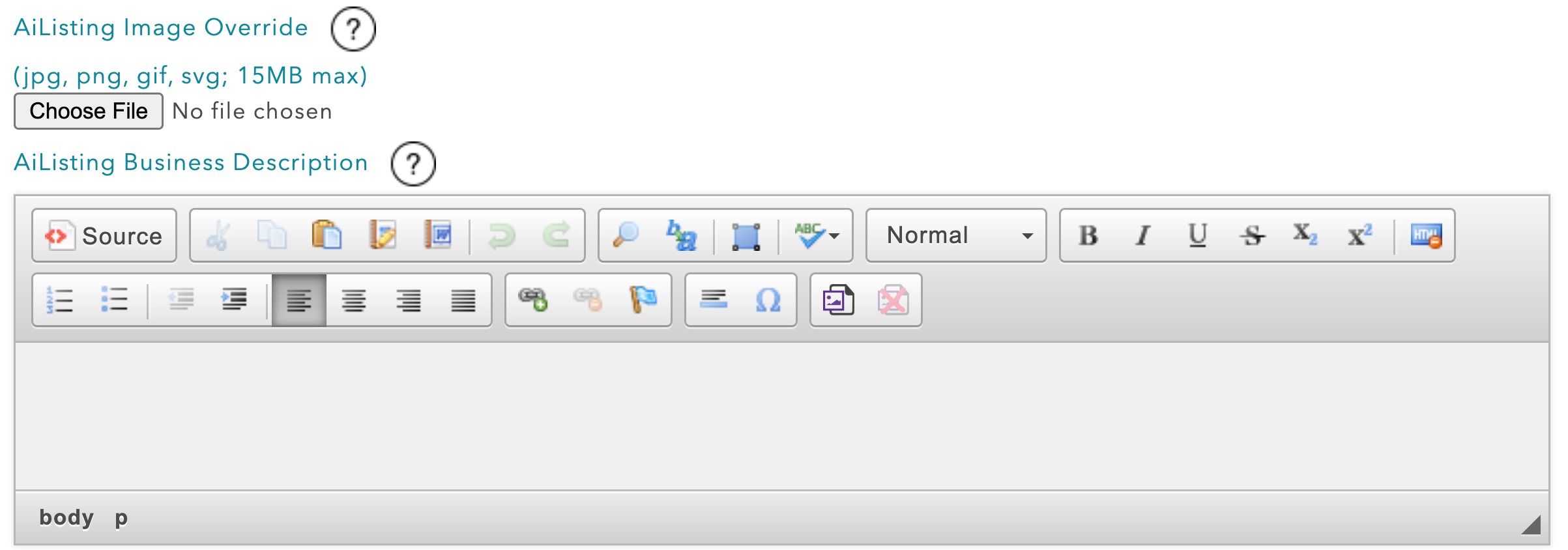Insert a link using chain icon
Viewport: 1568px width, 550px height.
pos(532,300)
